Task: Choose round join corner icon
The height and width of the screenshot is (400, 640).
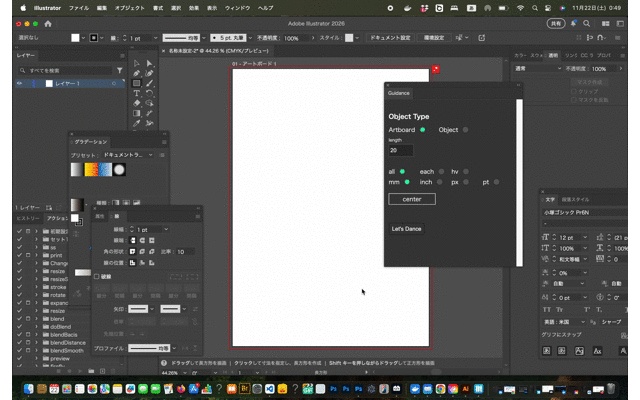Action: click(142, 251)
